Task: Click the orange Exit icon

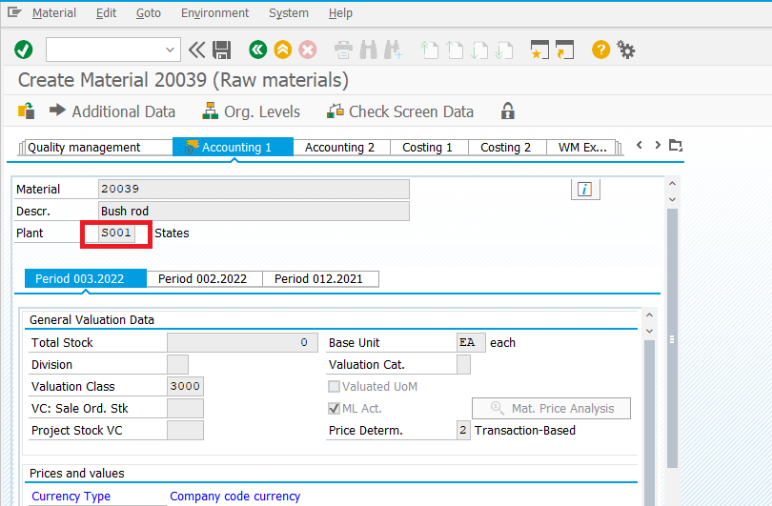Action: tap(283, 49)
